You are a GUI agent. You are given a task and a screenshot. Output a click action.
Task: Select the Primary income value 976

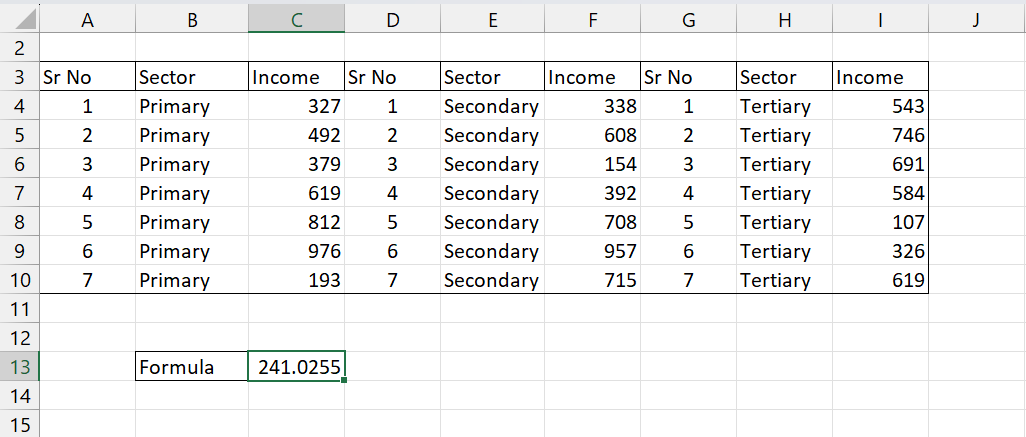(x=296, y=251)
